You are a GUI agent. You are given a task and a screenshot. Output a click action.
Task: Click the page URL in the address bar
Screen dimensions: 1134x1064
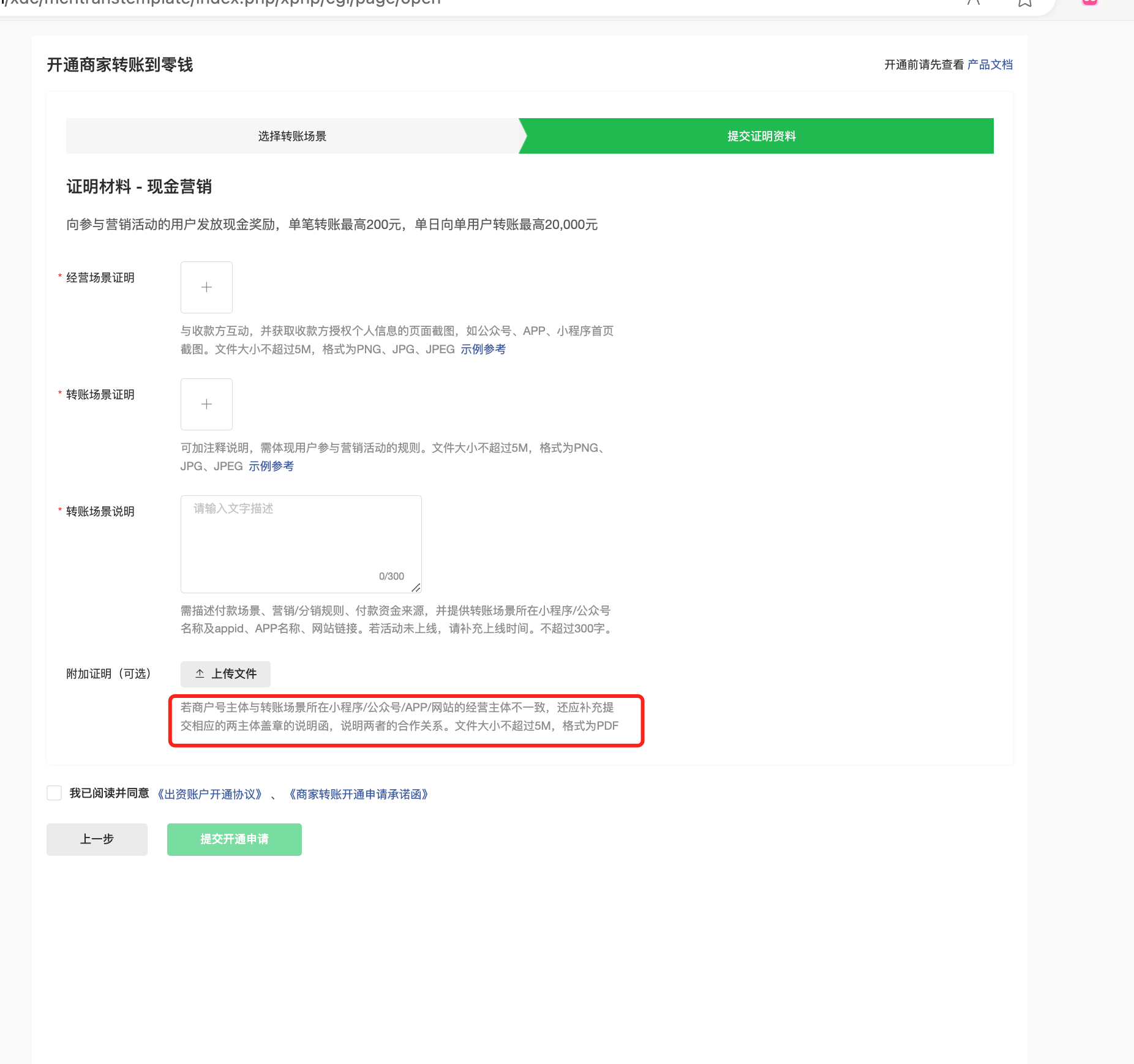pos(220,2)
